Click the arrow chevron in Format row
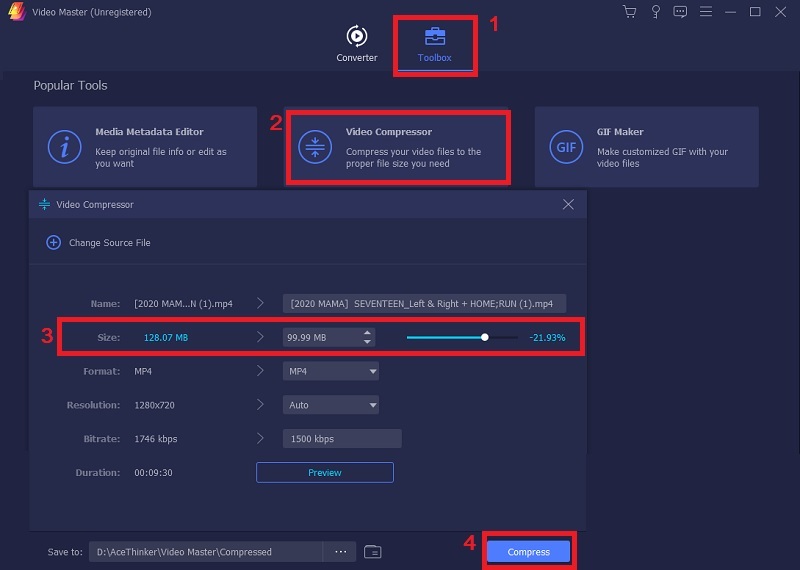The image size is (800, 570). [260, 370]
